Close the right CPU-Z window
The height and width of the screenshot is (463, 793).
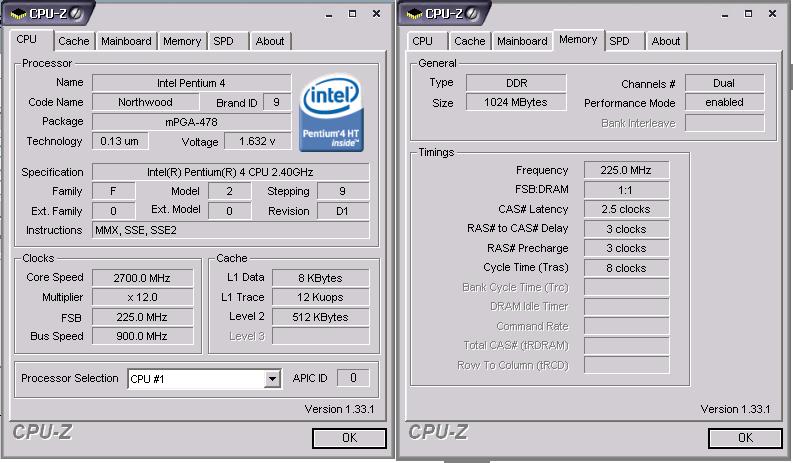(x=772, y=14)
